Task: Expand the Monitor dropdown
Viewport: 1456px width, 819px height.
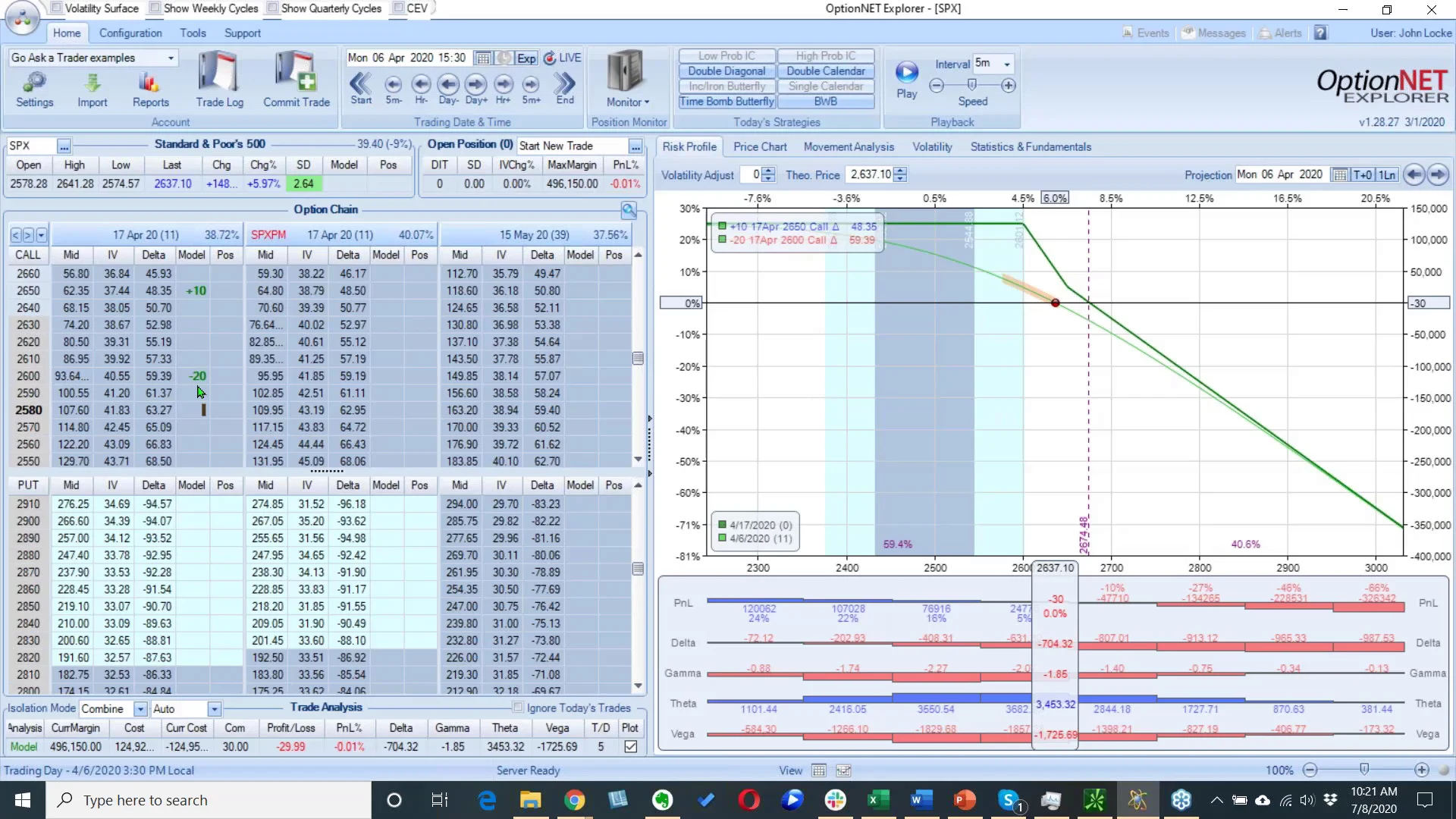Action: click(x=628, y=102)
